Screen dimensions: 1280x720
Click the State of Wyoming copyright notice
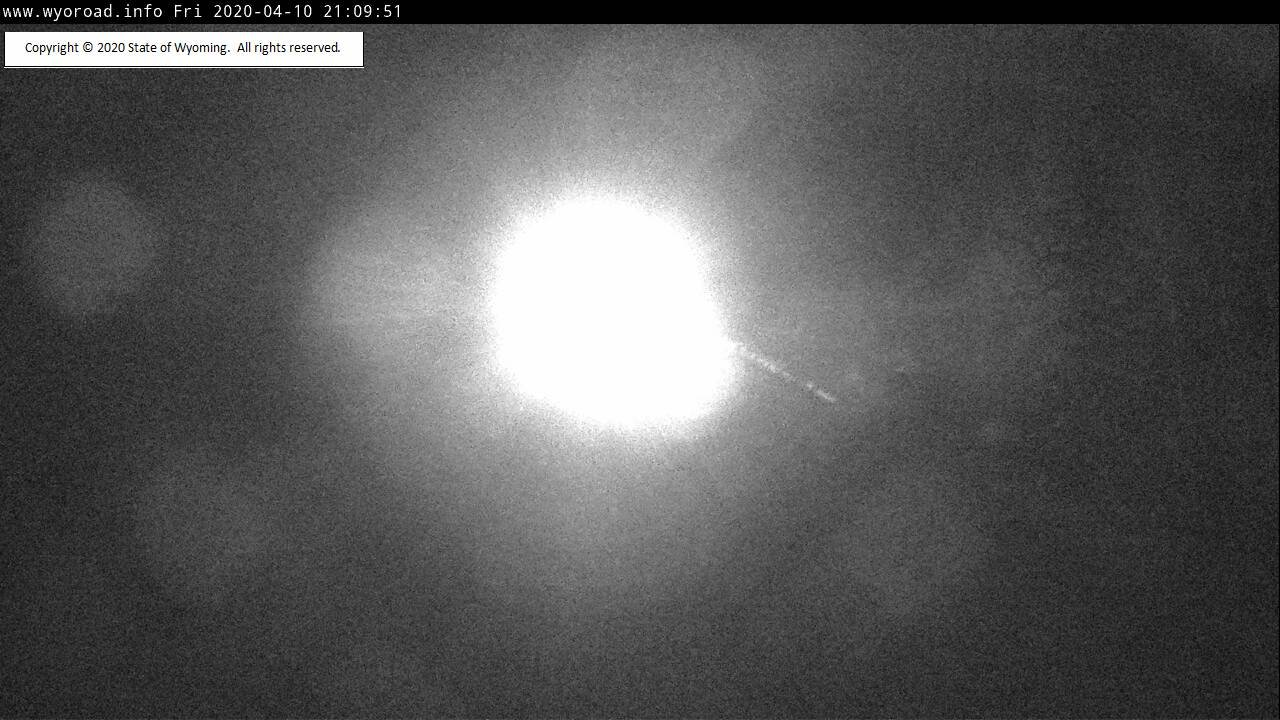click(183, 48)
